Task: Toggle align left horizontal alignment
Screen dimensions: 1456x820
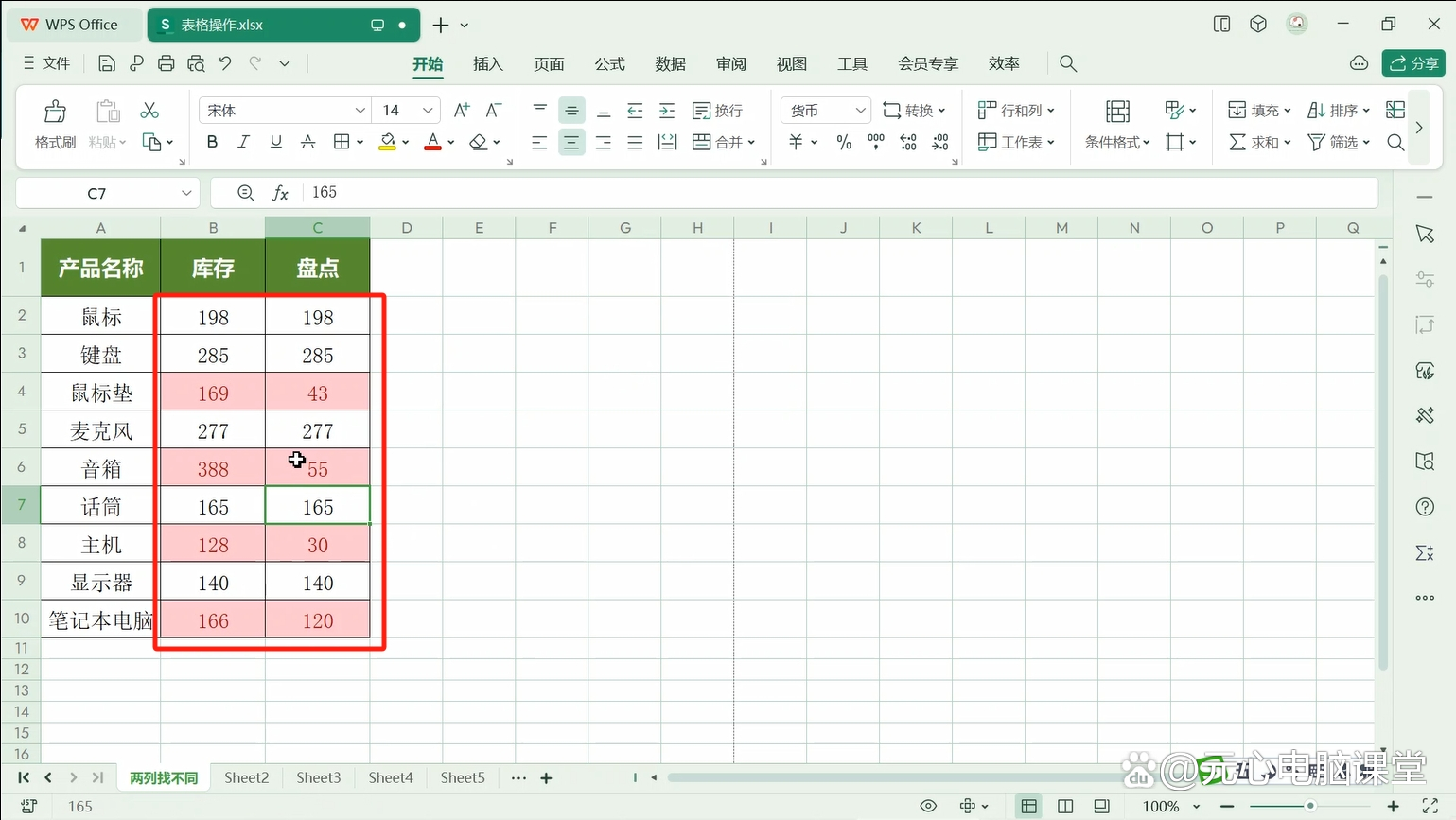Action: [x=539, y=142]
